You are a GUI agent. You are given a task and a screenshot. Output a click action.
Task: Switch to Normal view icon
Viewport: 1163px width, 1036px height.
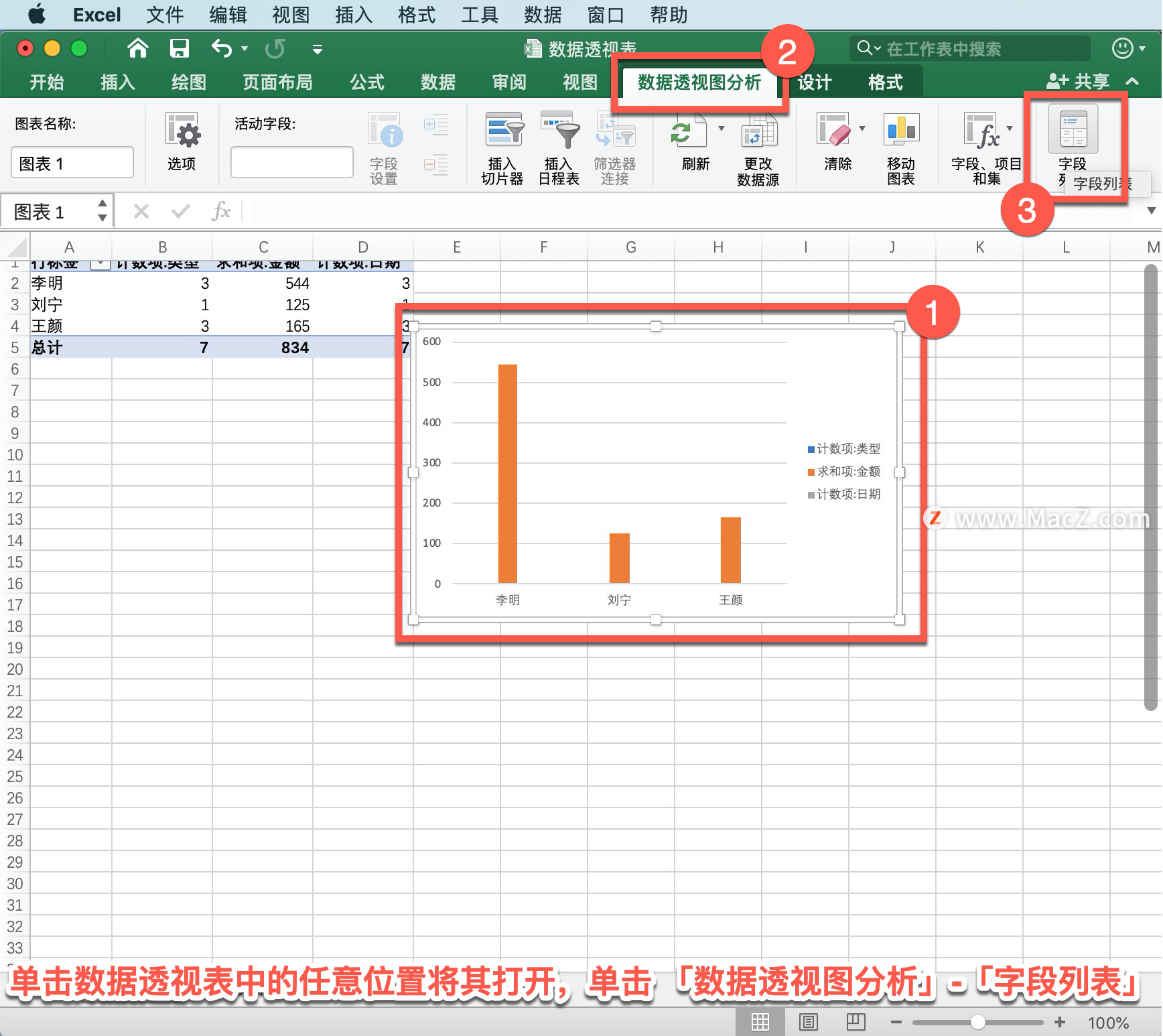(x=760, y=1022)
